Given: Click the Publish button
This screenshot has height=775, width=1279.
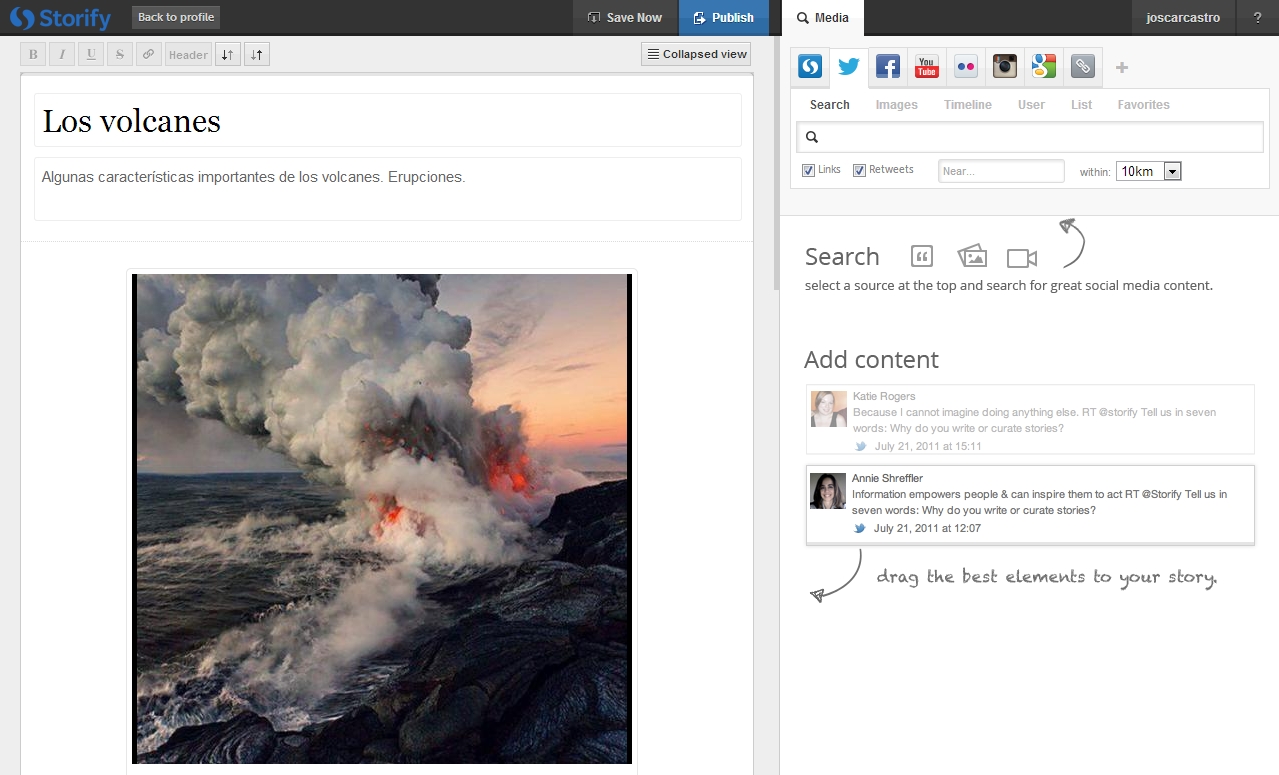Looking at the screenshot, I should tap(723, 17).
